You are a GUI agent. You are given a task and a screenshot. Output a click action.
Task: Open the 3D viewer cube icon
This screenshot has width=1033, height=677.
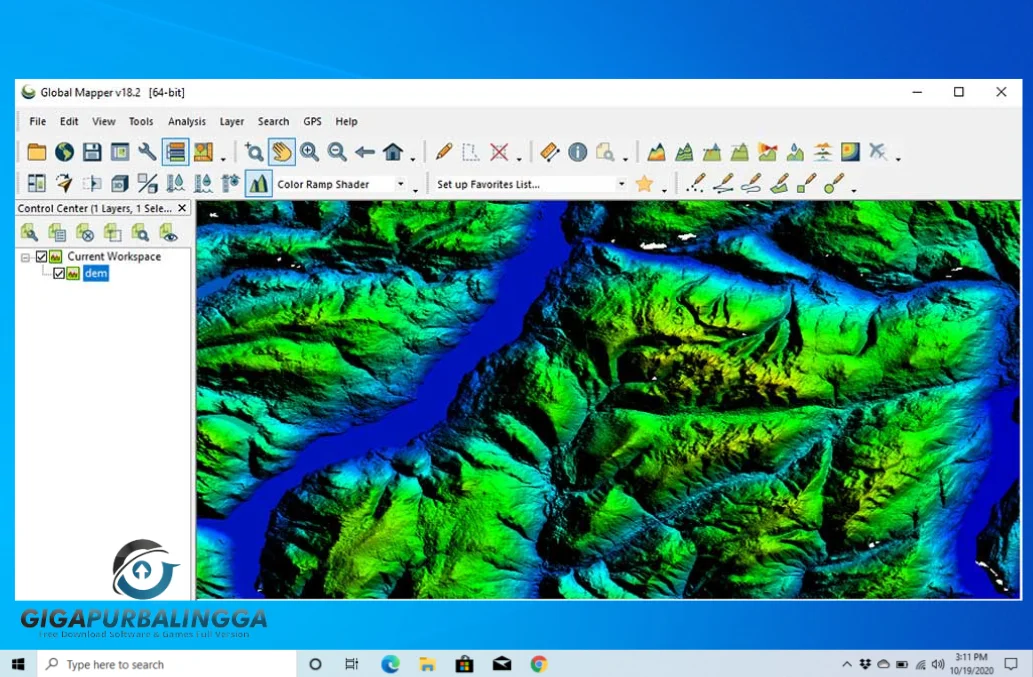point(120,183)
